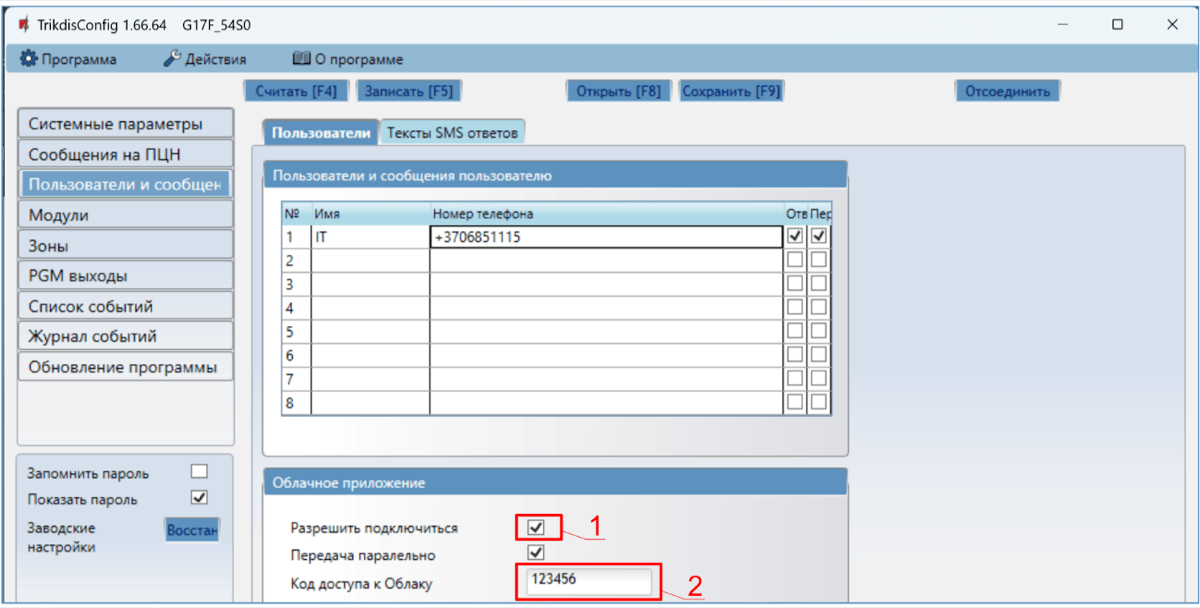Click the Отсоединить button
The height and width of the screenshot is (608, 1200).
click(1006, 91)
